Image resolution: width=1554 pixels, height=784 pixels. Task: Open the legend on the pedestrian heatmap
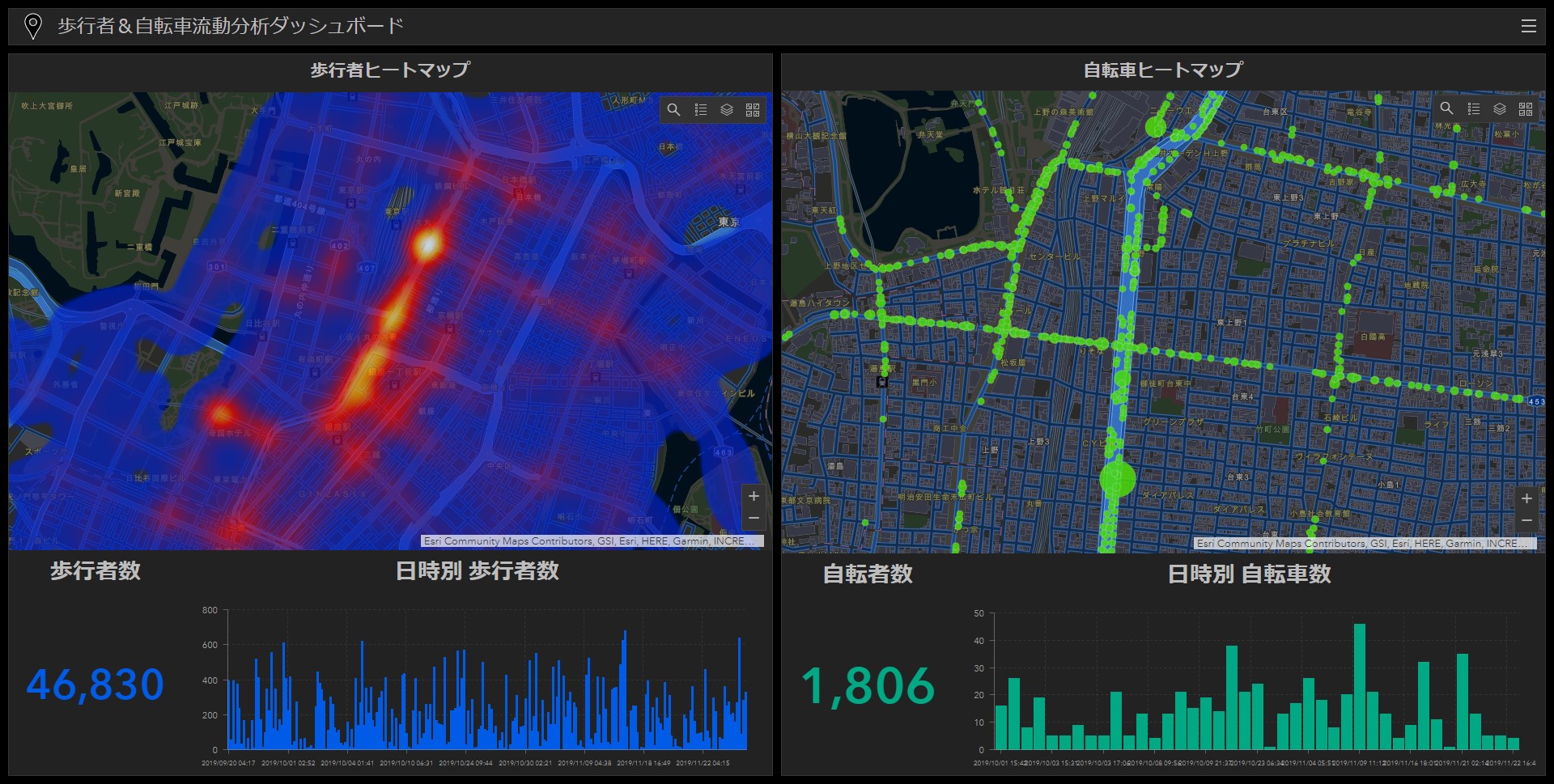click(701, 109)
